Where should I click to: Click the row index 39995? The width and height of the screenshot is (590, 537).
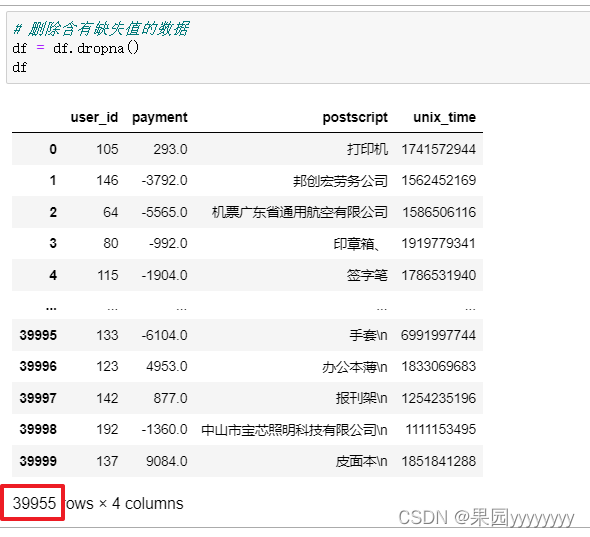coord(38,335)
